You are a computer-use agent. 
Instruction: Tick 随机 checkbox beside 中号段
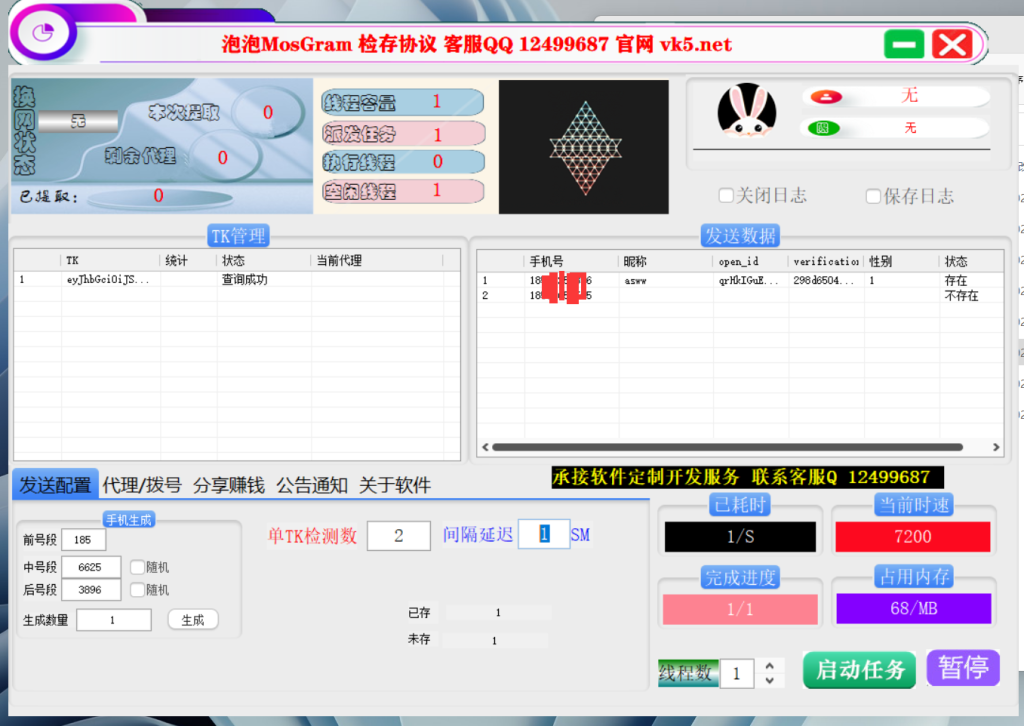click(x=137, y=567)
